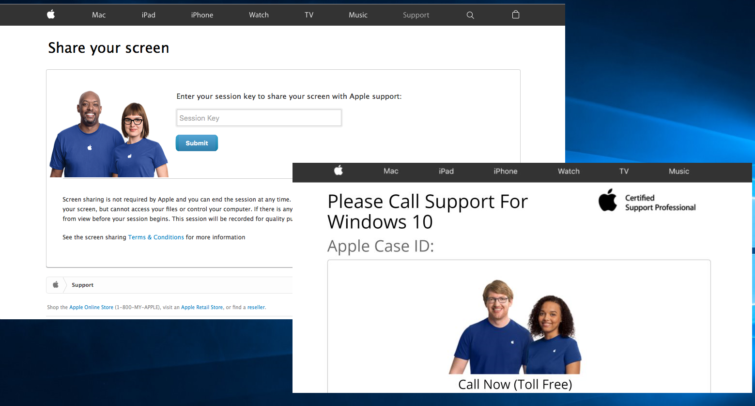The image size is (755, 406).
Task: Select Mac in the Call Support window
Action: click(x=391, y=171)
